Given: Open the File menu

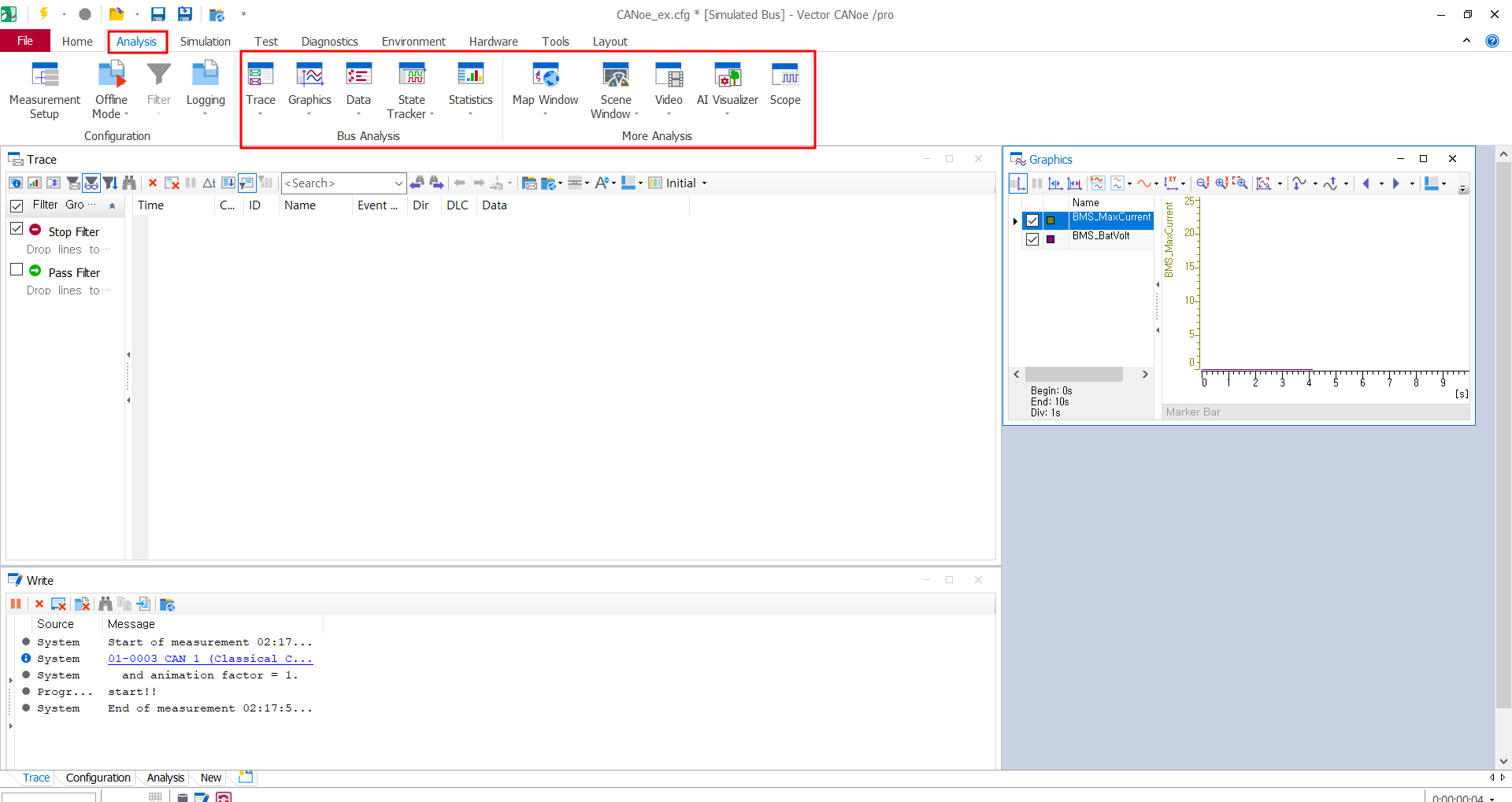Looking at the screenshot, I should [25, 41].
